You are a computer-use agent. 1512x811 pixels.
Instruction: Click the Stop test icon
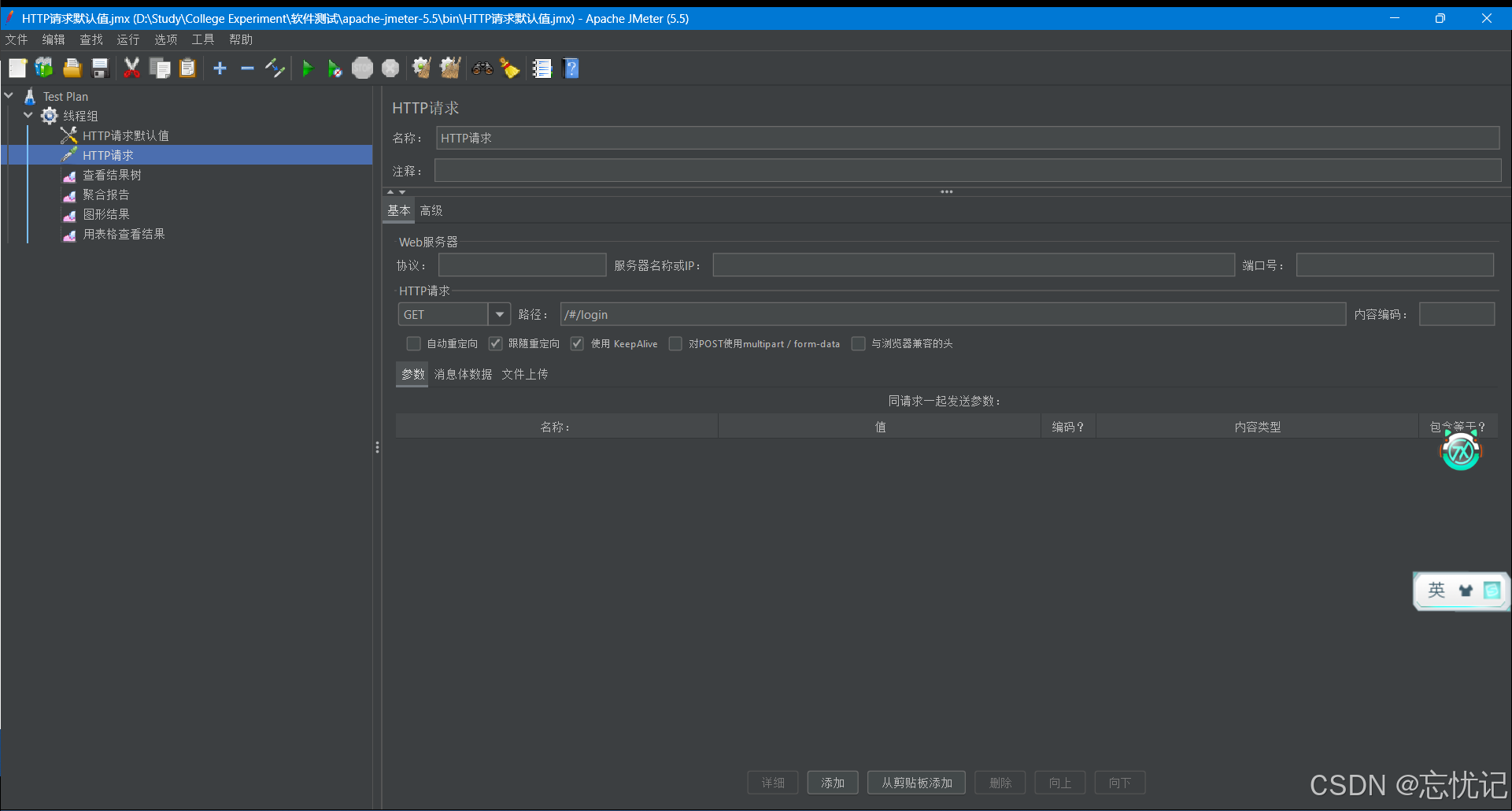pos(362,69)
